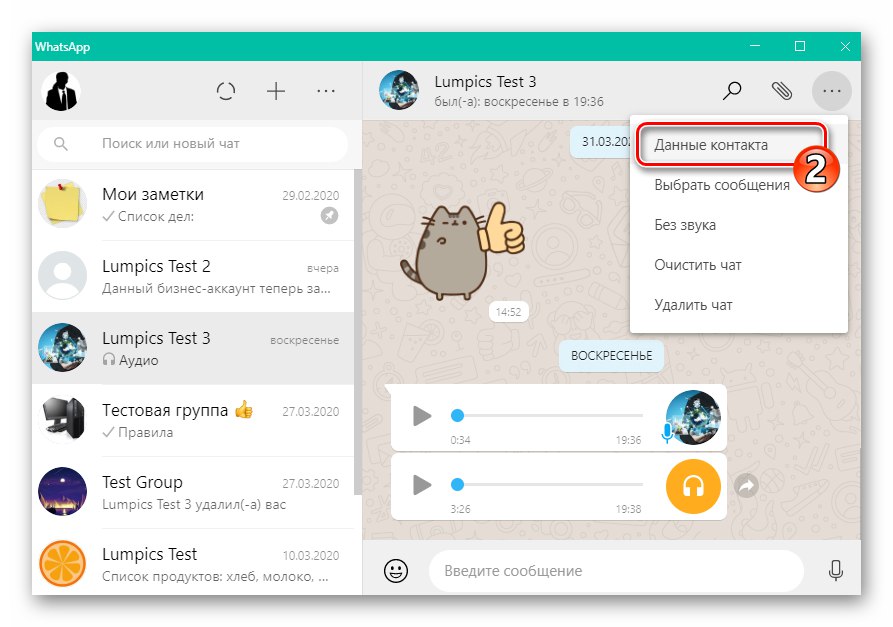Click the Поиск или новый чат field
893x627 pixels.
(x=192, y=144)
